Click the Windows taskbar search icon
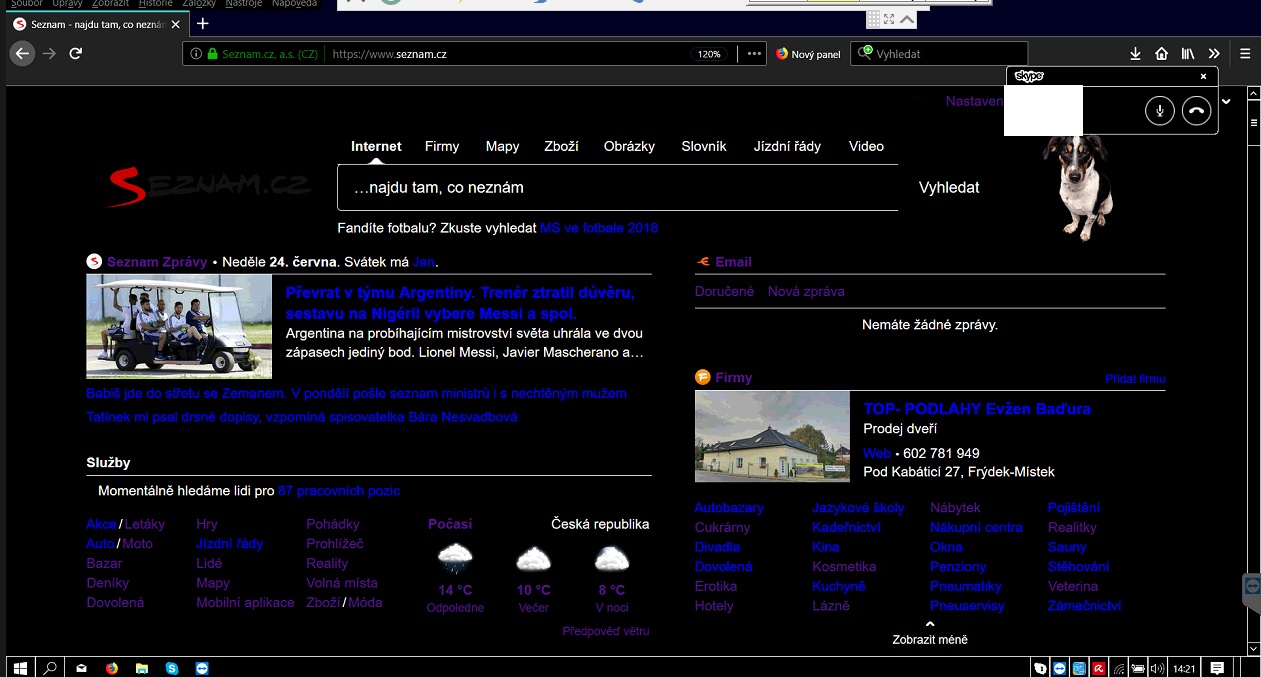1261x677 pixels. tap(48, 667)
